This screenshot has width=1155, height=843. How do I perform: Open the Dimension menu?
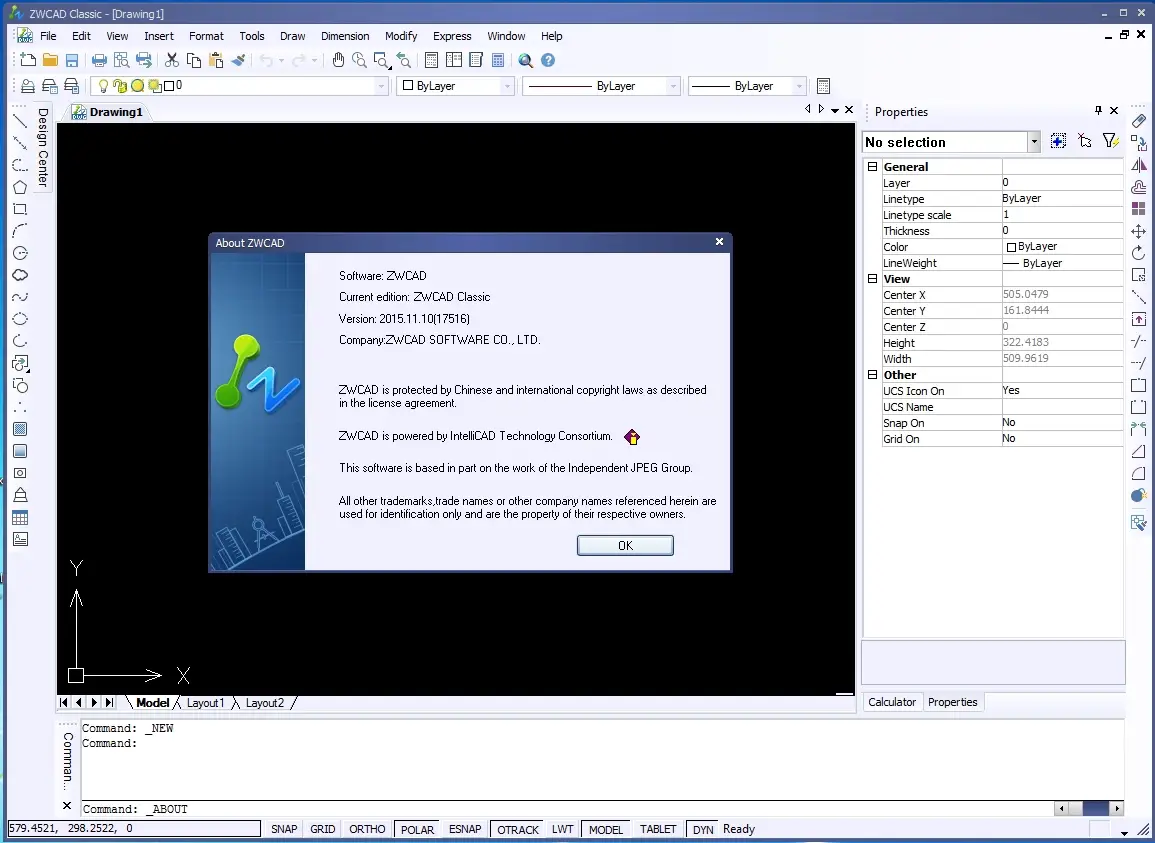tap(345, 35)
